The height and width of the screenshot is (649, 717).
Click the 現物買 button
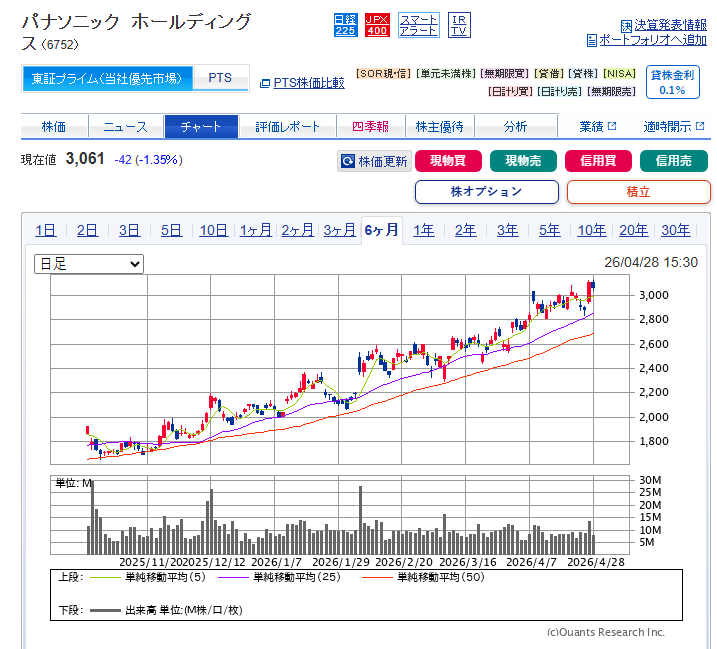pos(448,161)
